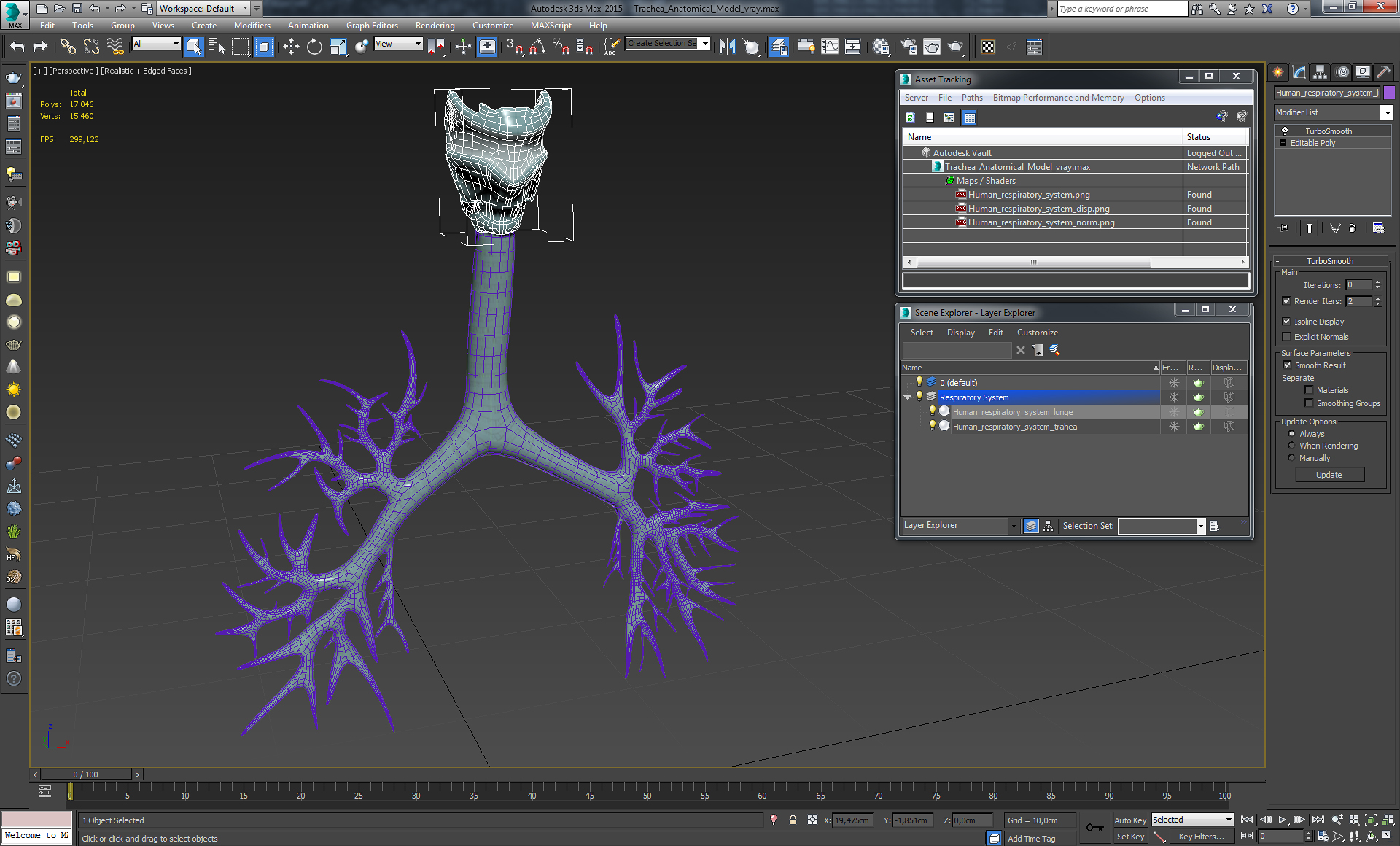Click the Mirror tool icon
Screen dimensions: 1400x846
(727, 47)
